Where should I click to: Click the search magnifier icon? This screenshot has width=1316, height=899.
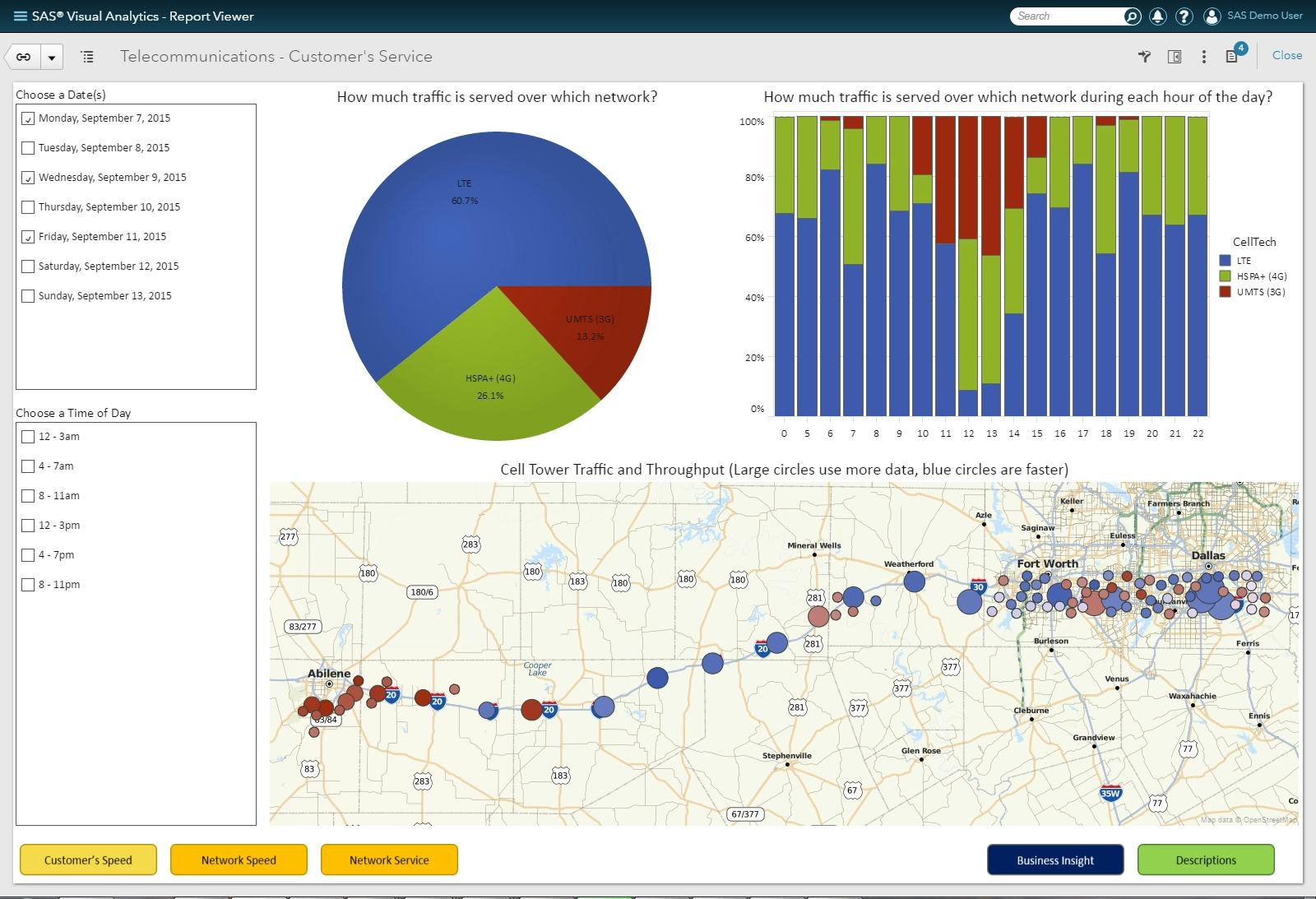pyautogui.click(x=1132, y=16)
